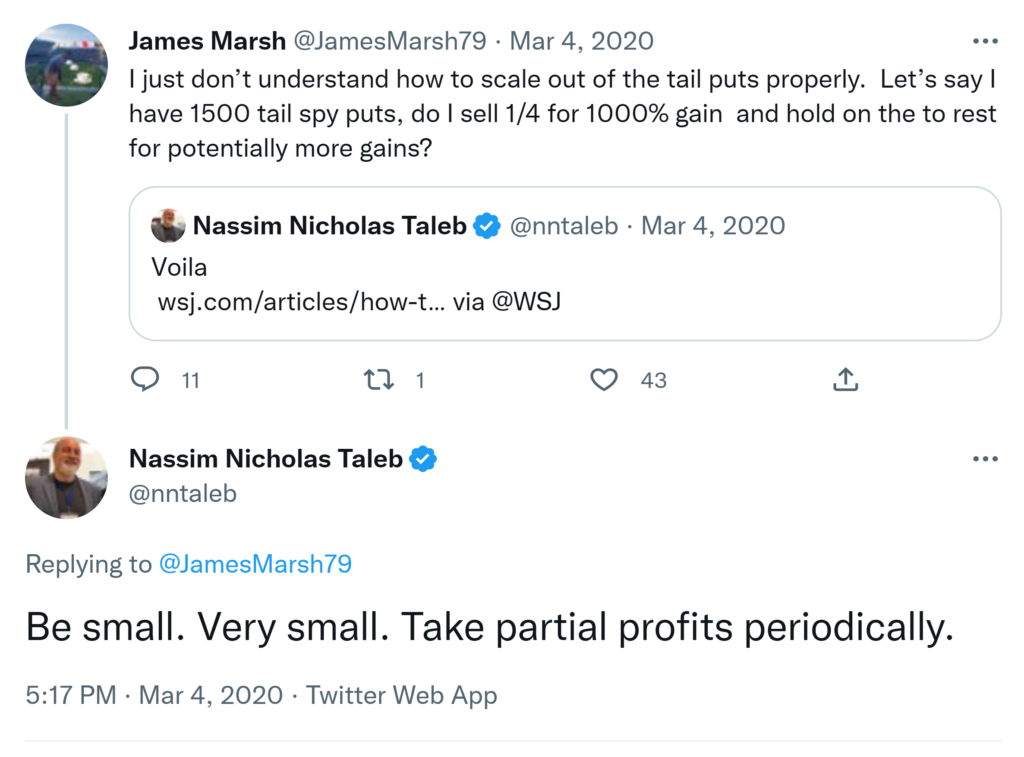Open more options on James Marsh's tweet
This screenshot has width=1024, height=757.
[x=985, y=41]
